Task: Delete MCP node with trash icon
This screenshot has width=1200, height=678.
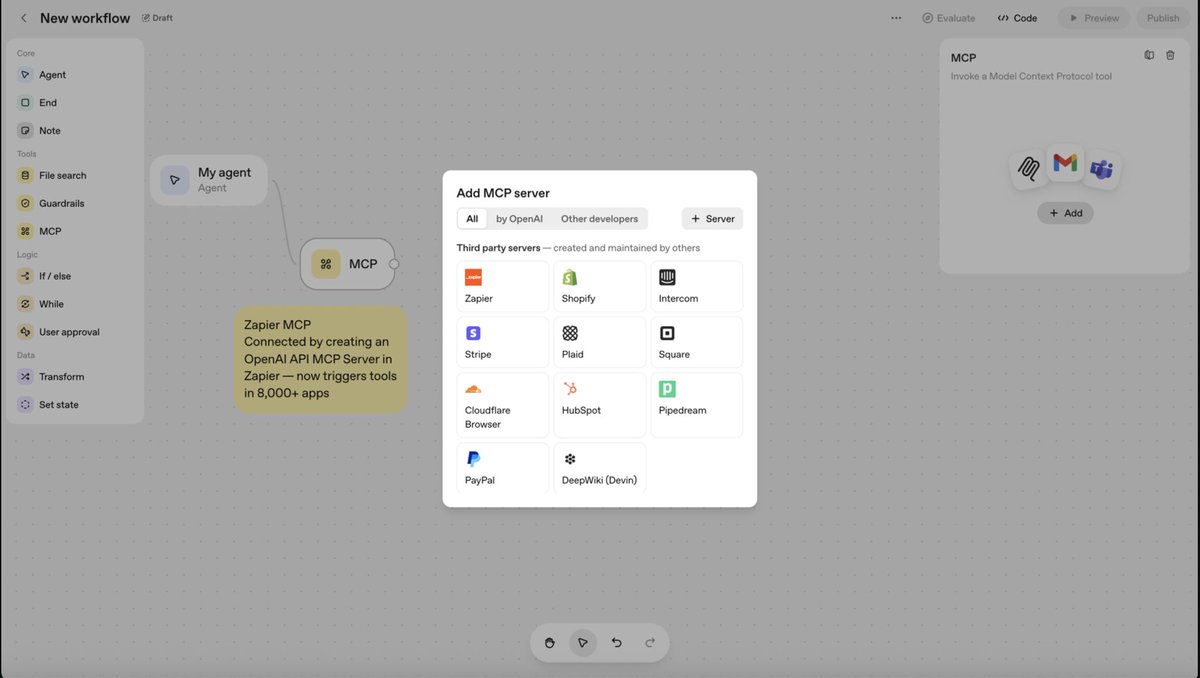Action: 1171,56
